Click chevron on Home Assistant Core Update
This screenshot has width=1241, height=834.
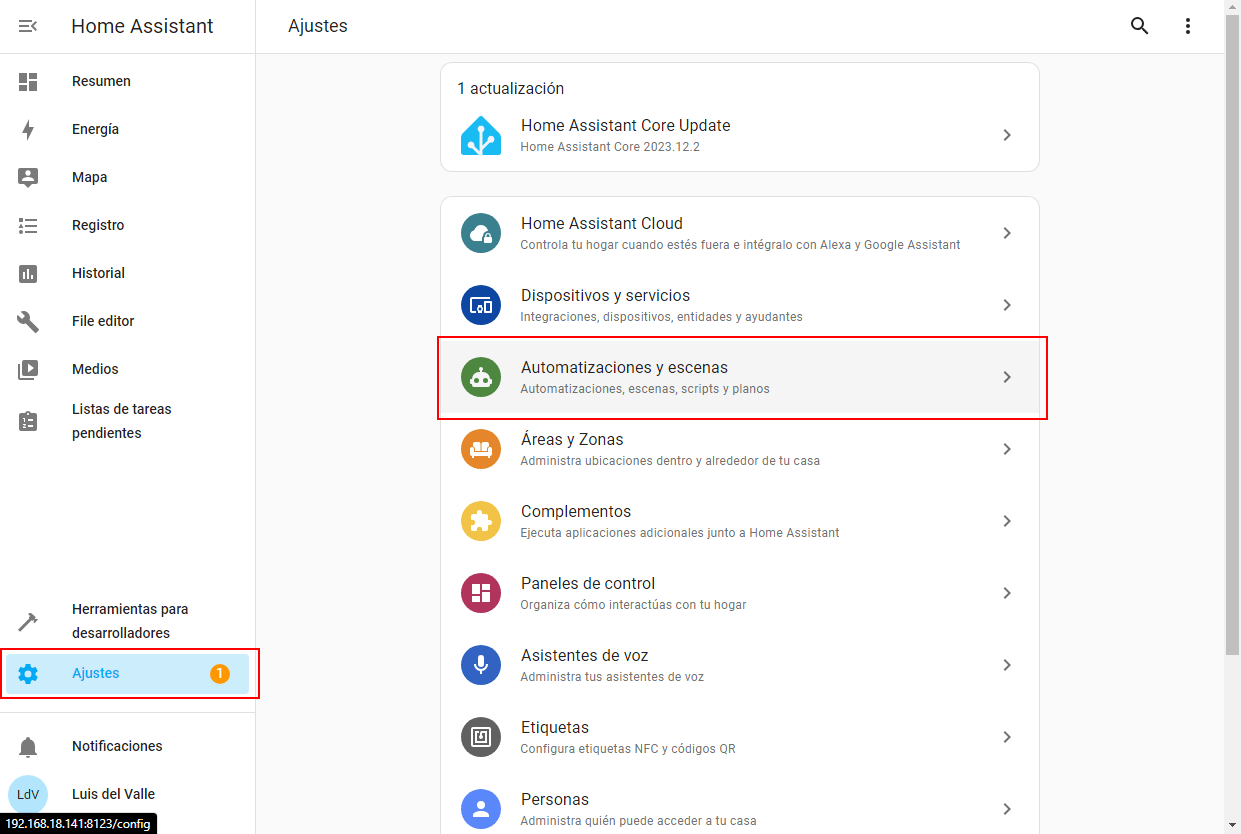[1007, 135]
